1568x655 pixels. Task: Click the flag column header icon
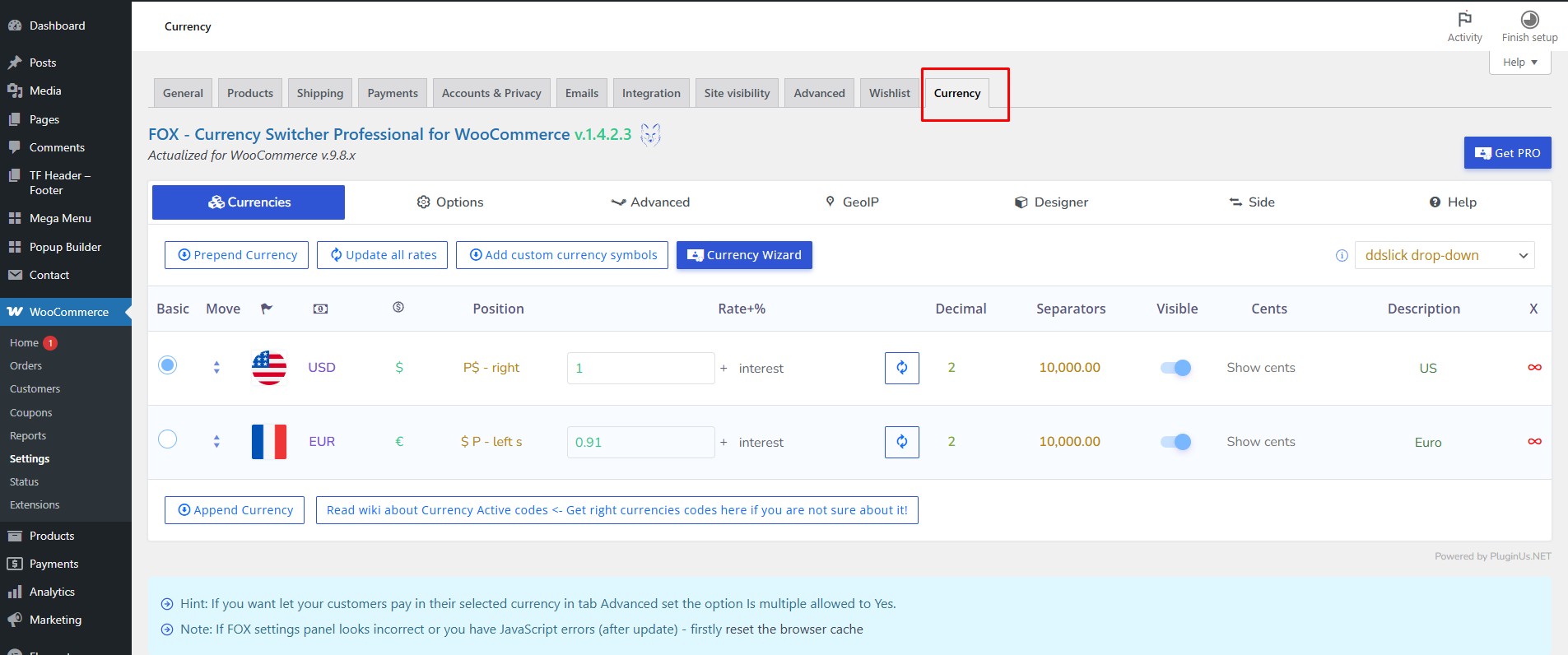[x=267, y=309]
